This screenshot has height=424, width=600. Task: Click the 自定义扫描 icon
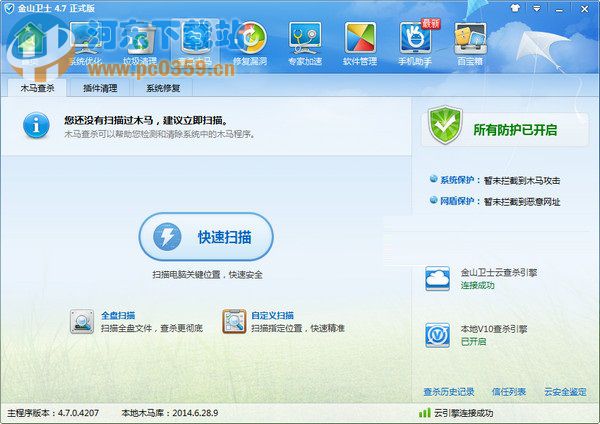point(234,321)
